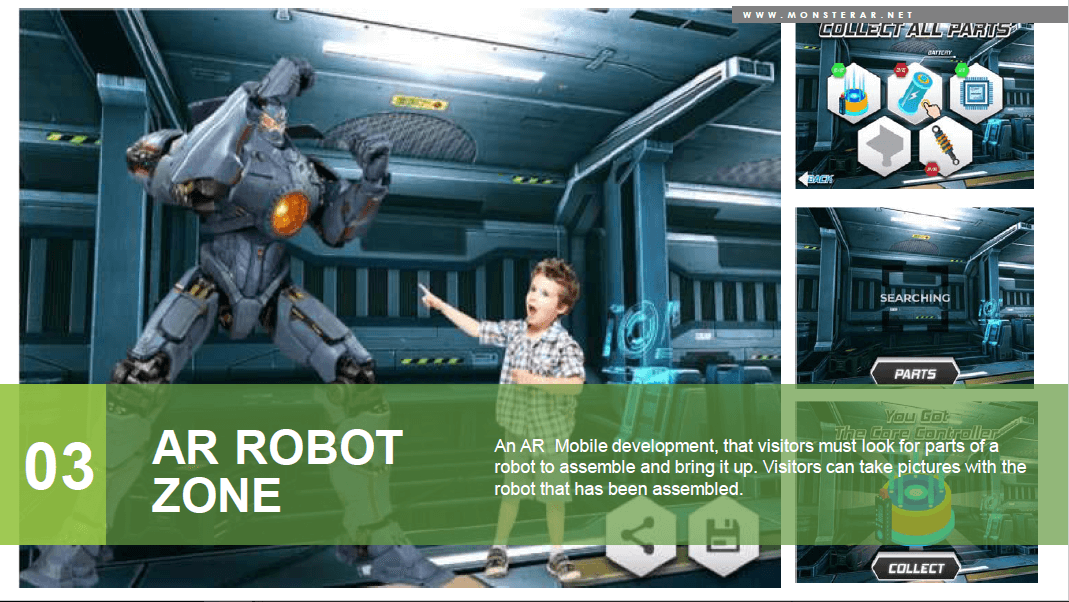Viewport: 1069px width, 602px height.
Task: Click the "An AR Mobile development" description paragraph
Action: (760, 467)
